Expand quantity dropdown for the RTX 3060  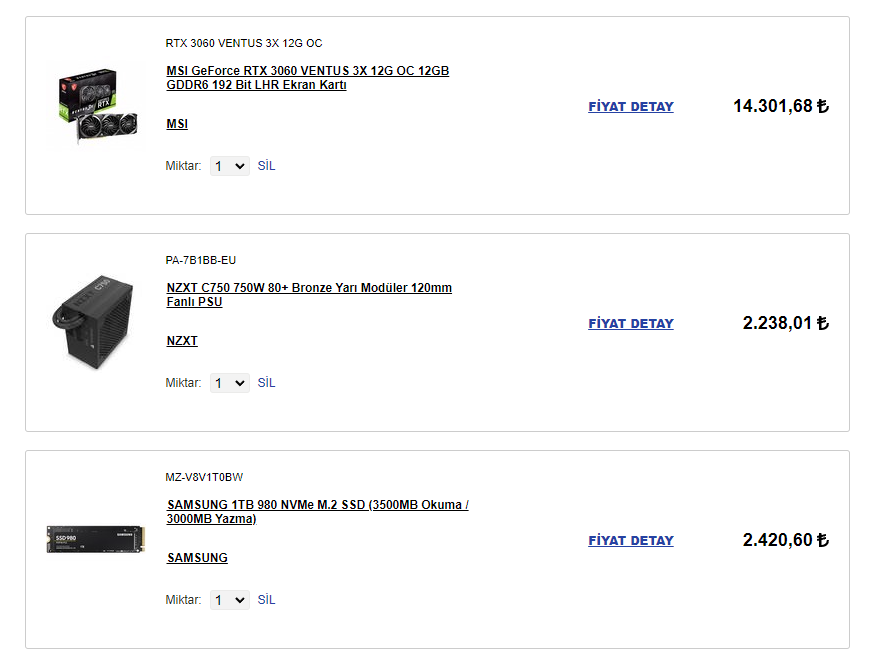click(x=229, y=166)
